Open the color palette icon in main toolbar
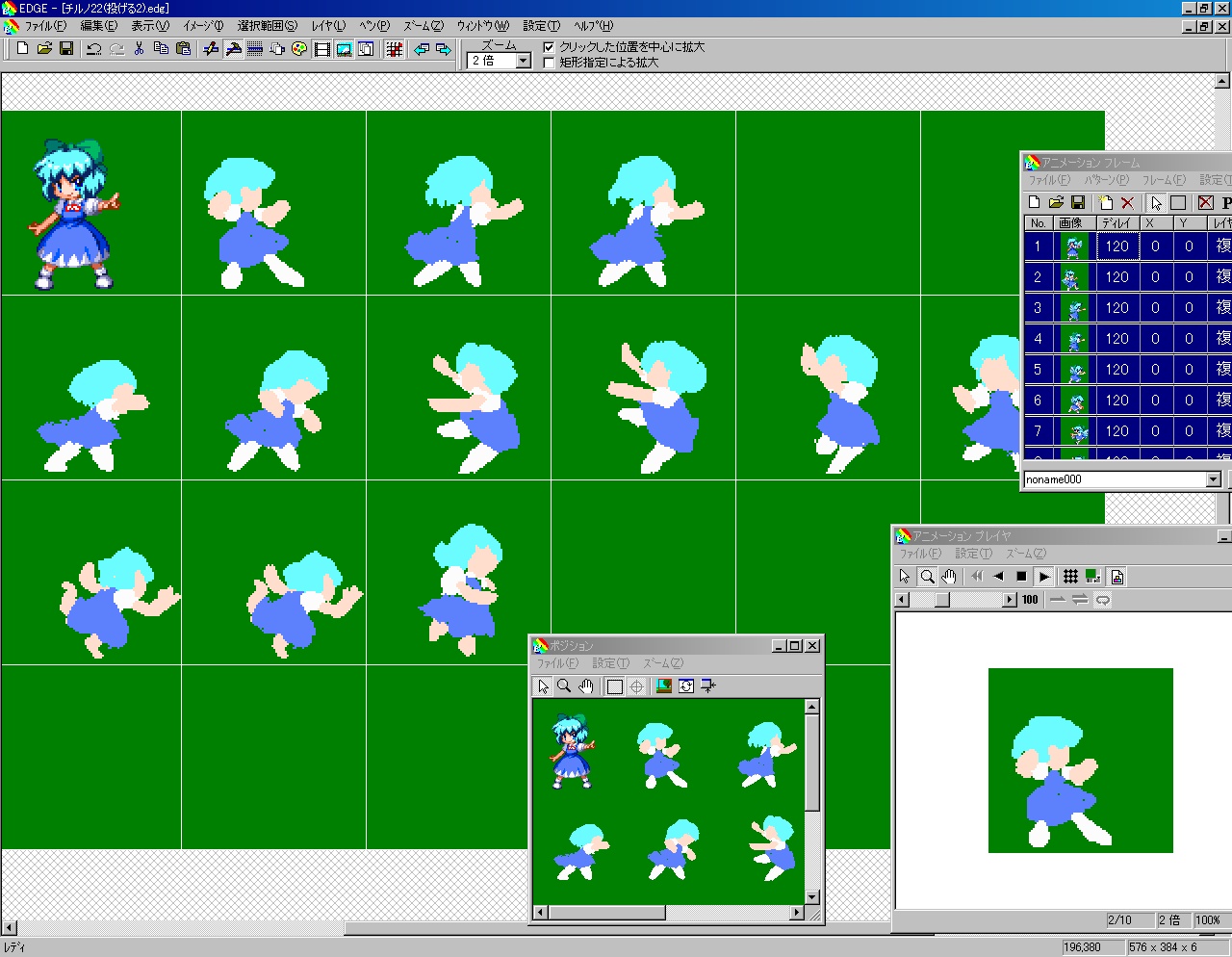1232x957 pixels. tap(299, 48)
